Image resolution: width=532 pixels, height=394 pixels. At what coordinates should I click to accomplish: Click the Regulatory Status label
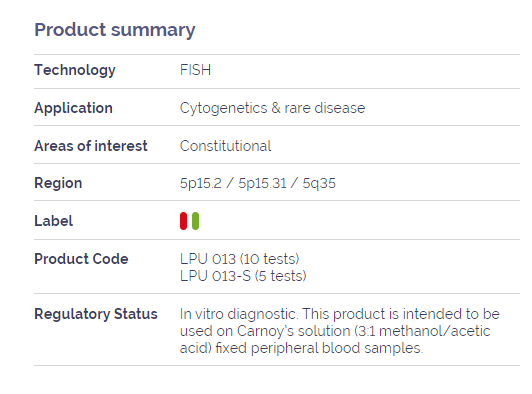(x=96, y=314)
